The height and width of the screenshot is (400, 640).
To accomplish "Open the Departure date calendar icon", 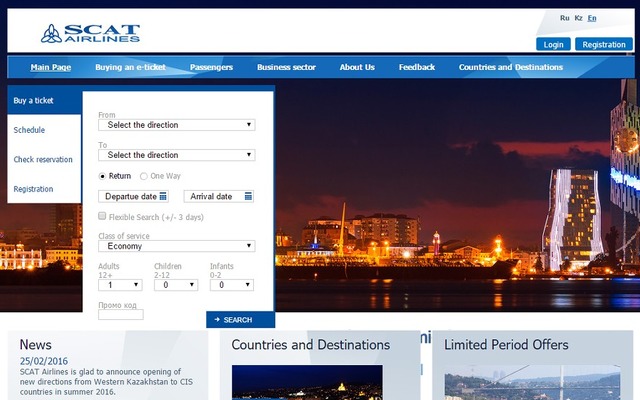I will click(163, 196).
